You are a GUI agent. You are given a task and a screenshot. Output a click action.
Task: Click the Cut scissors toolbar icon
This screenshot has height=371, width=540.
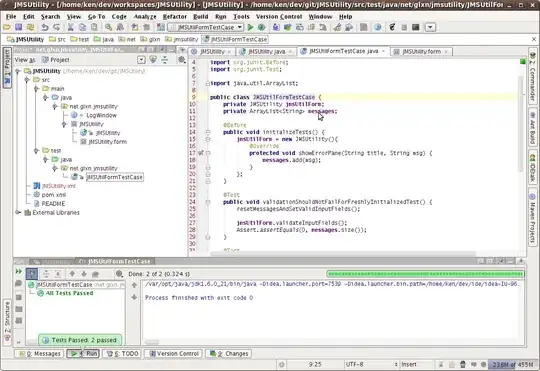pyautogui.click(x=71, y=27)
